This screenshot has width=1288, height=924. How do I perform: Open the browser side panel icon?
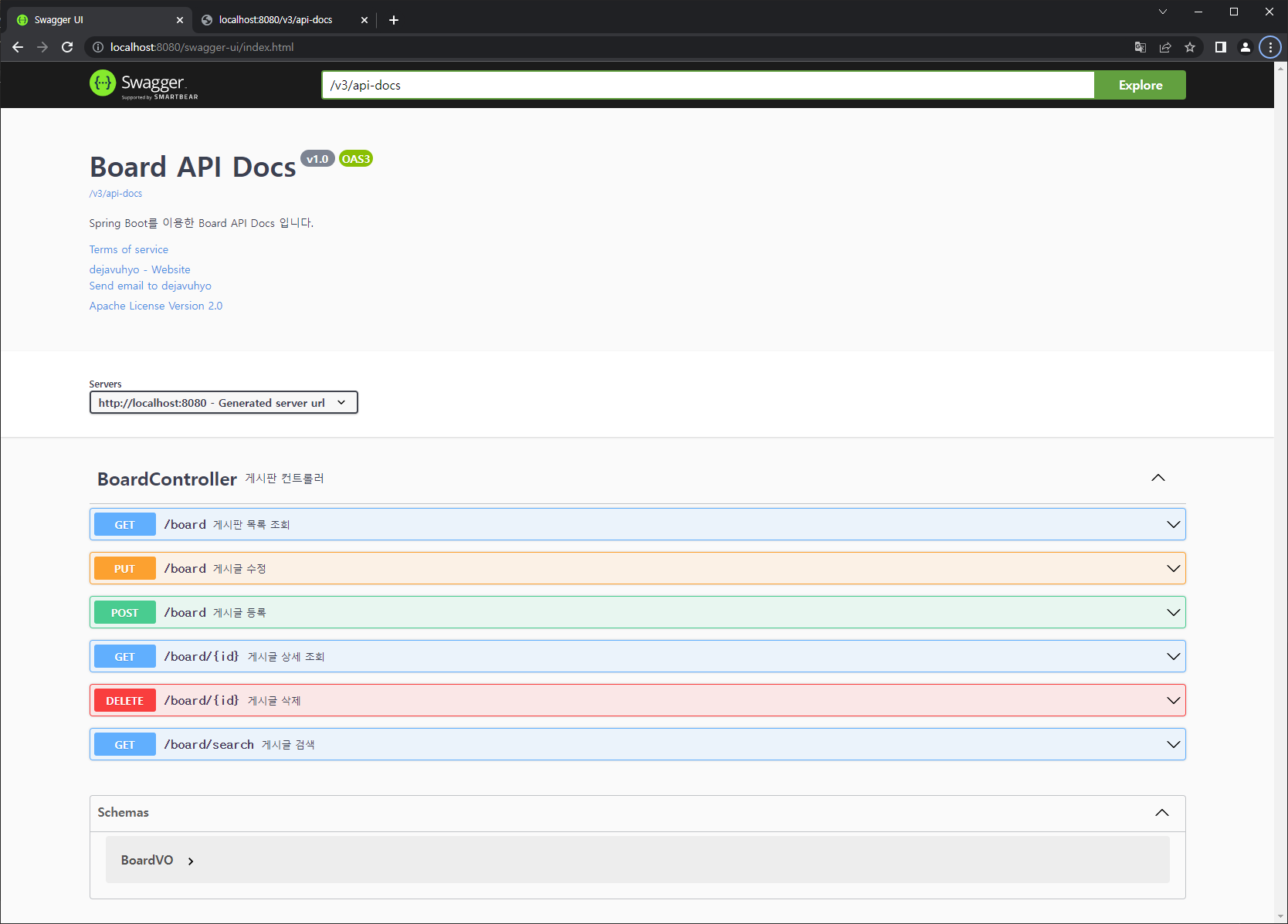click(x=1221, y=47)
